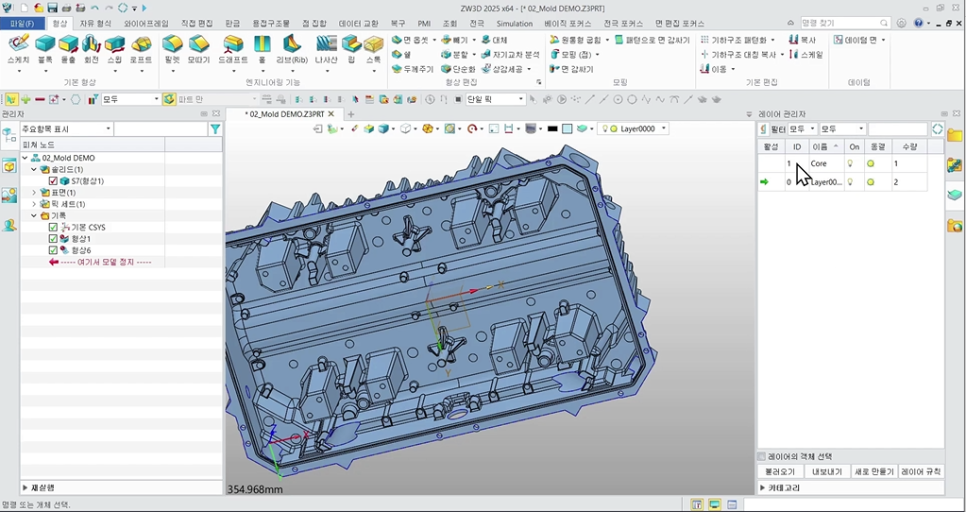The height and width of the screenshot is (512, 966).
Task: Select the 나사산 (Thread) tool
Action: 326,44
